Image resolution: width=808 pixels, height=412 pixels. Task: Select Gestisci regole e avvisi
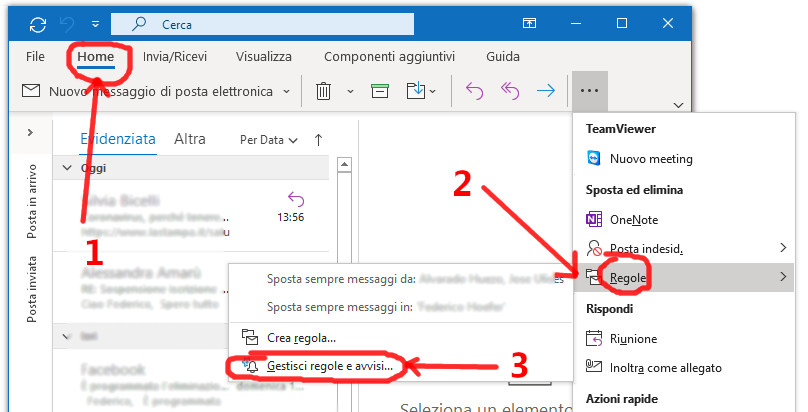330,367
